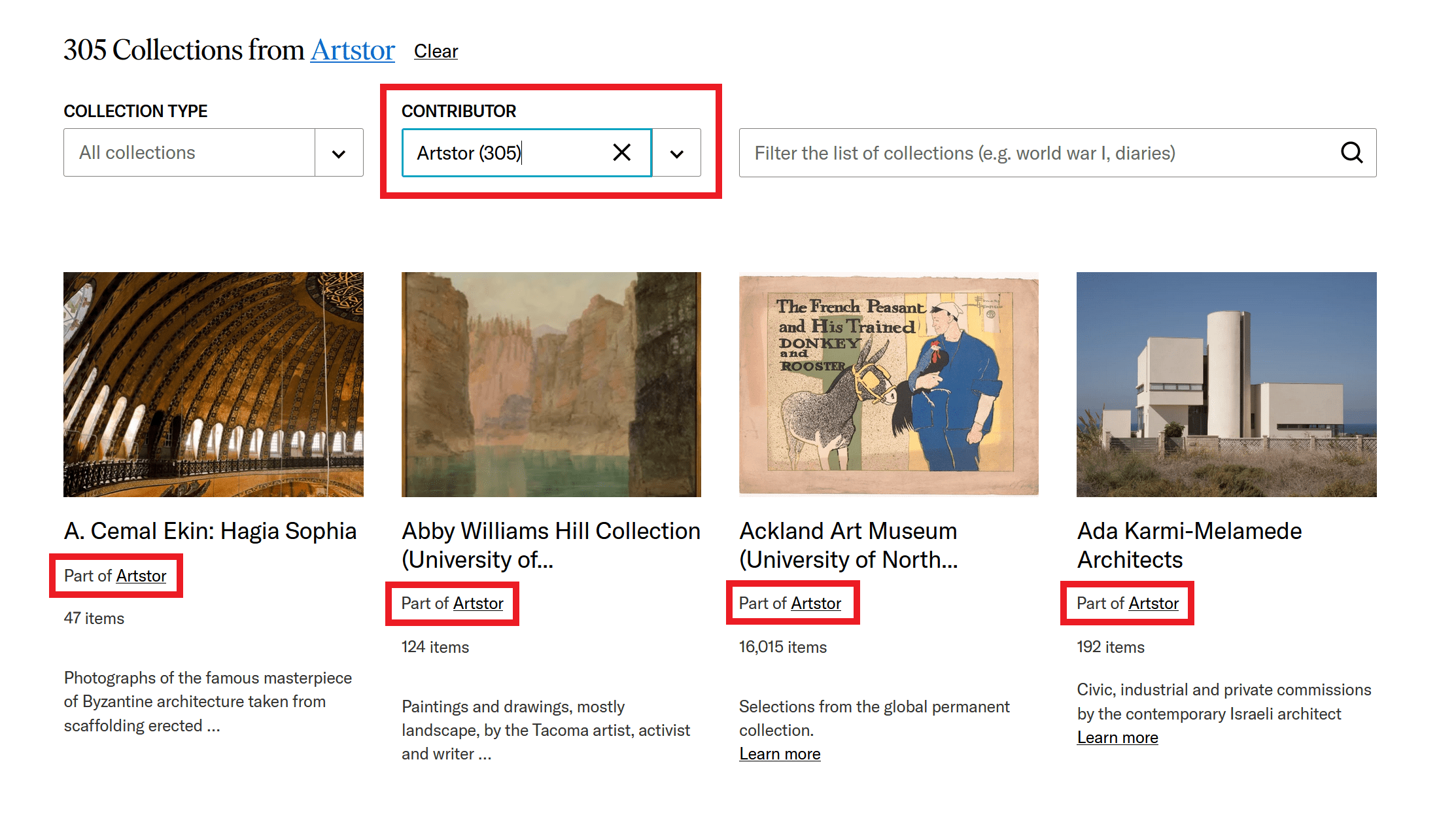
Task: Open the A. Cemal Ekin: Hagia Sophia collection
Action: (x=210, y=530)
